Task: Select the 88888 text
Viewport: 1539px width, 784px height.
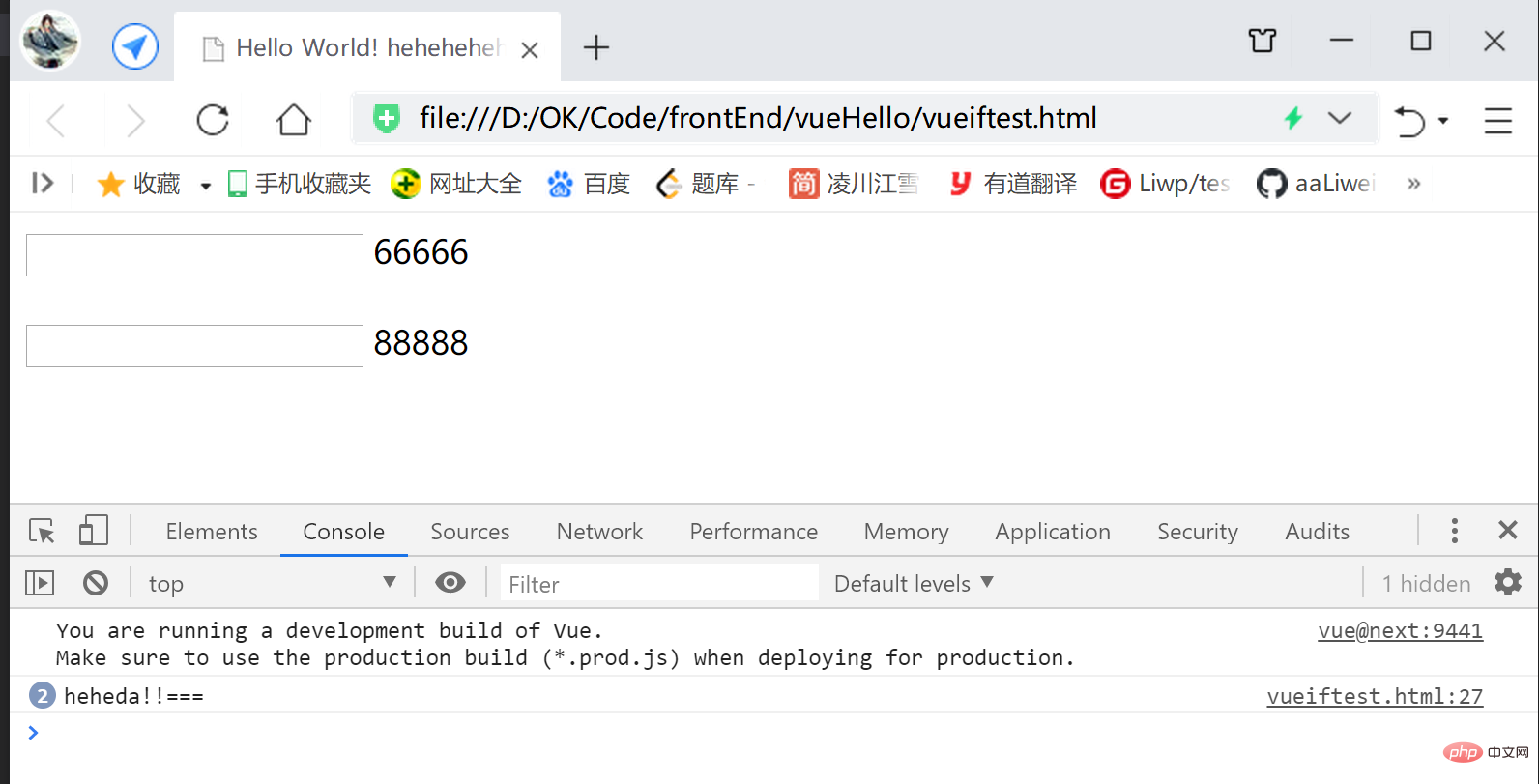Action: (x=421, y=343)
